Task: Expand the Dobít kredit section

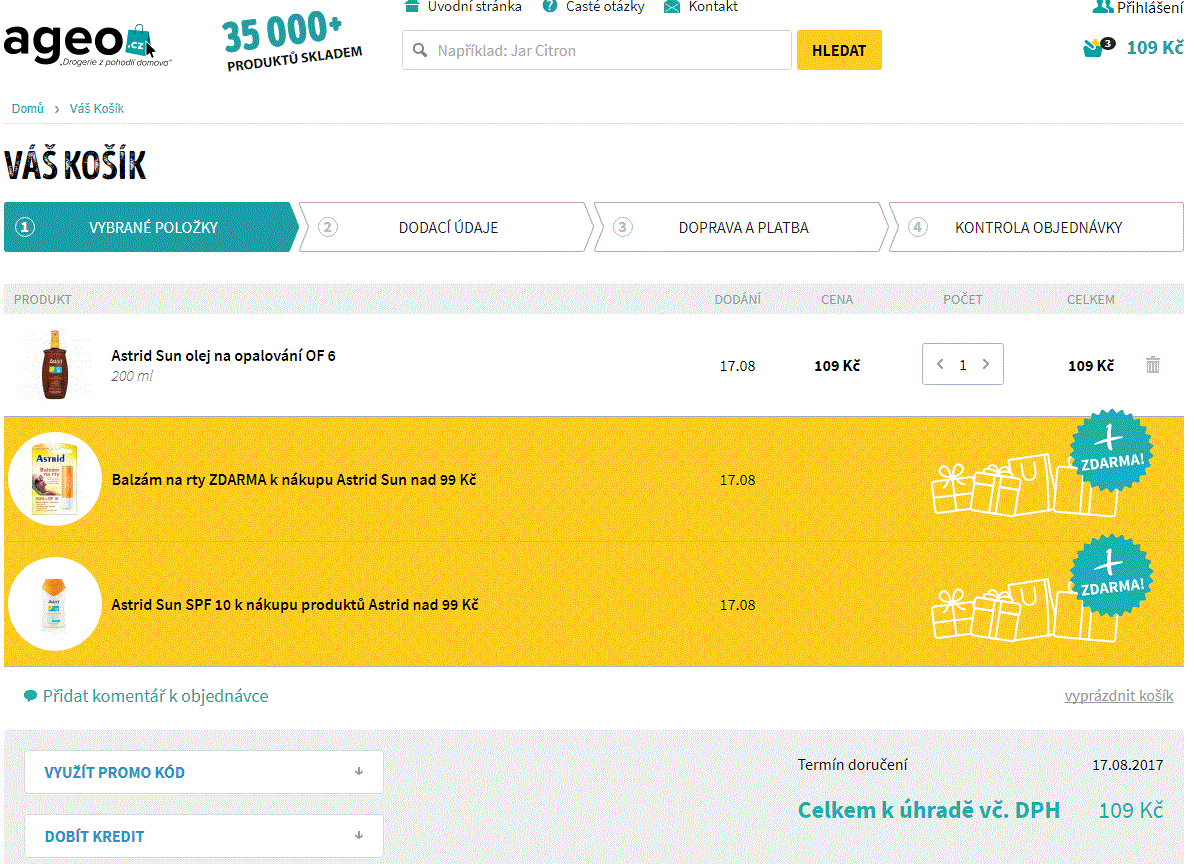Action: [x=203, y=836]
